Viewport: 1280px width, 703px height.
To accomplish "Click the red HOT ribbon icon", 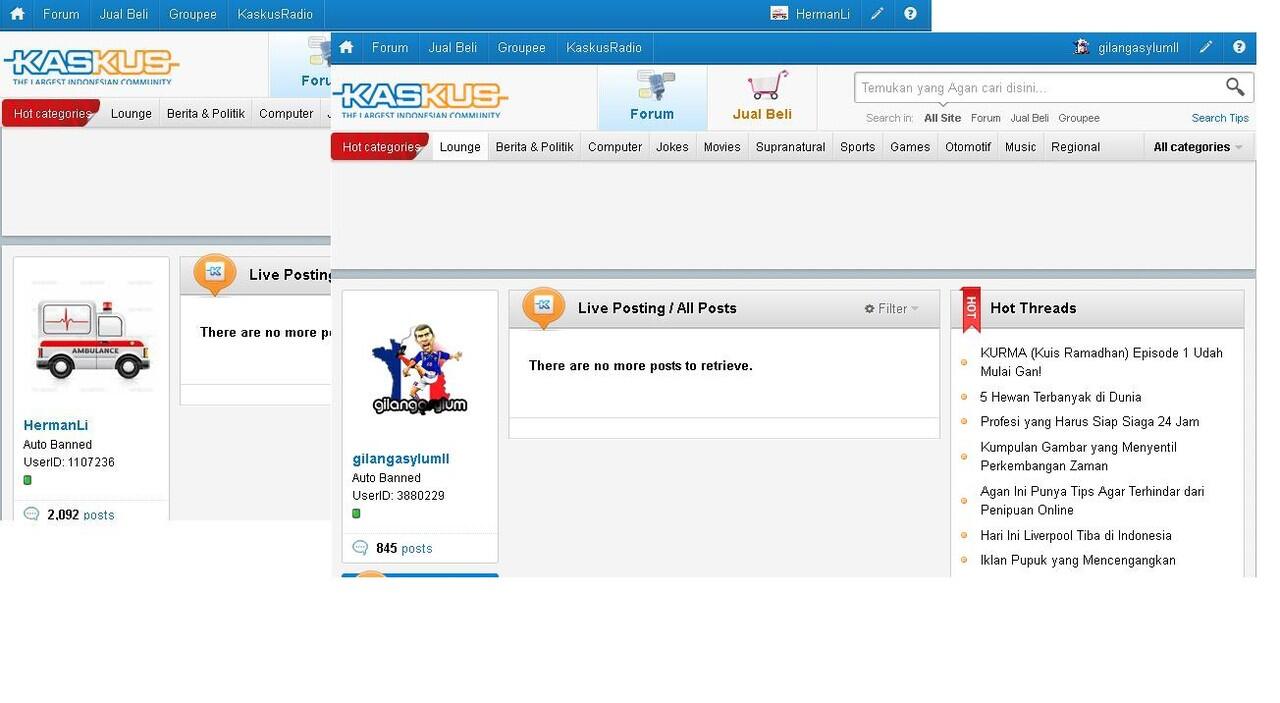I will pyautogui.click(x=970, y=309).
